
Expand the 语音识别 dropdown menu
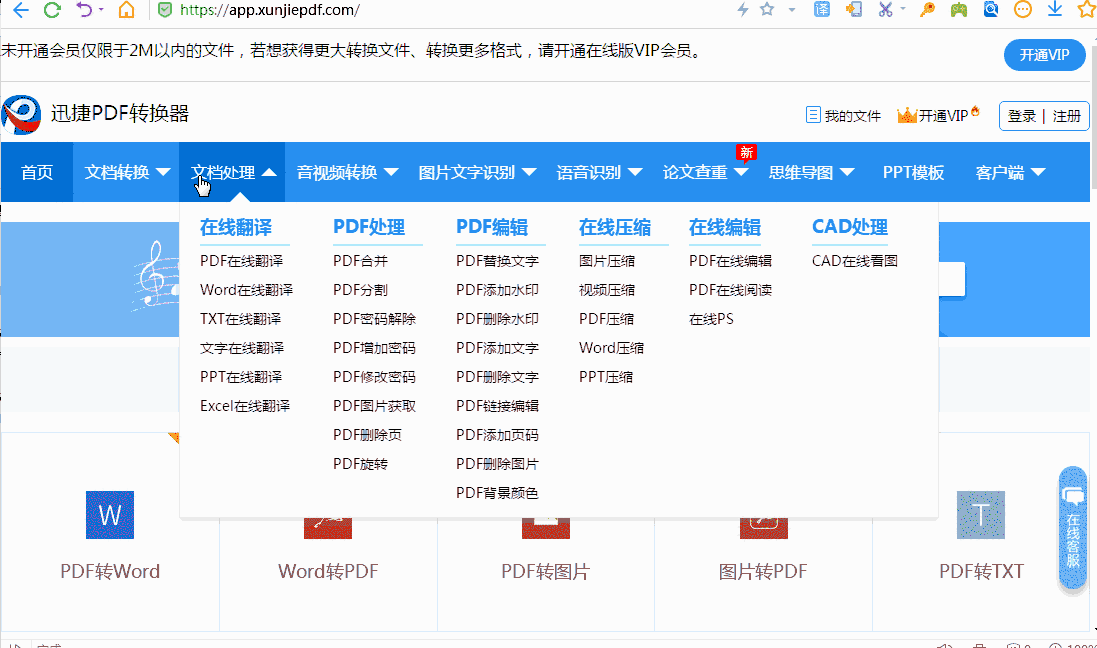tap(599, 172)
